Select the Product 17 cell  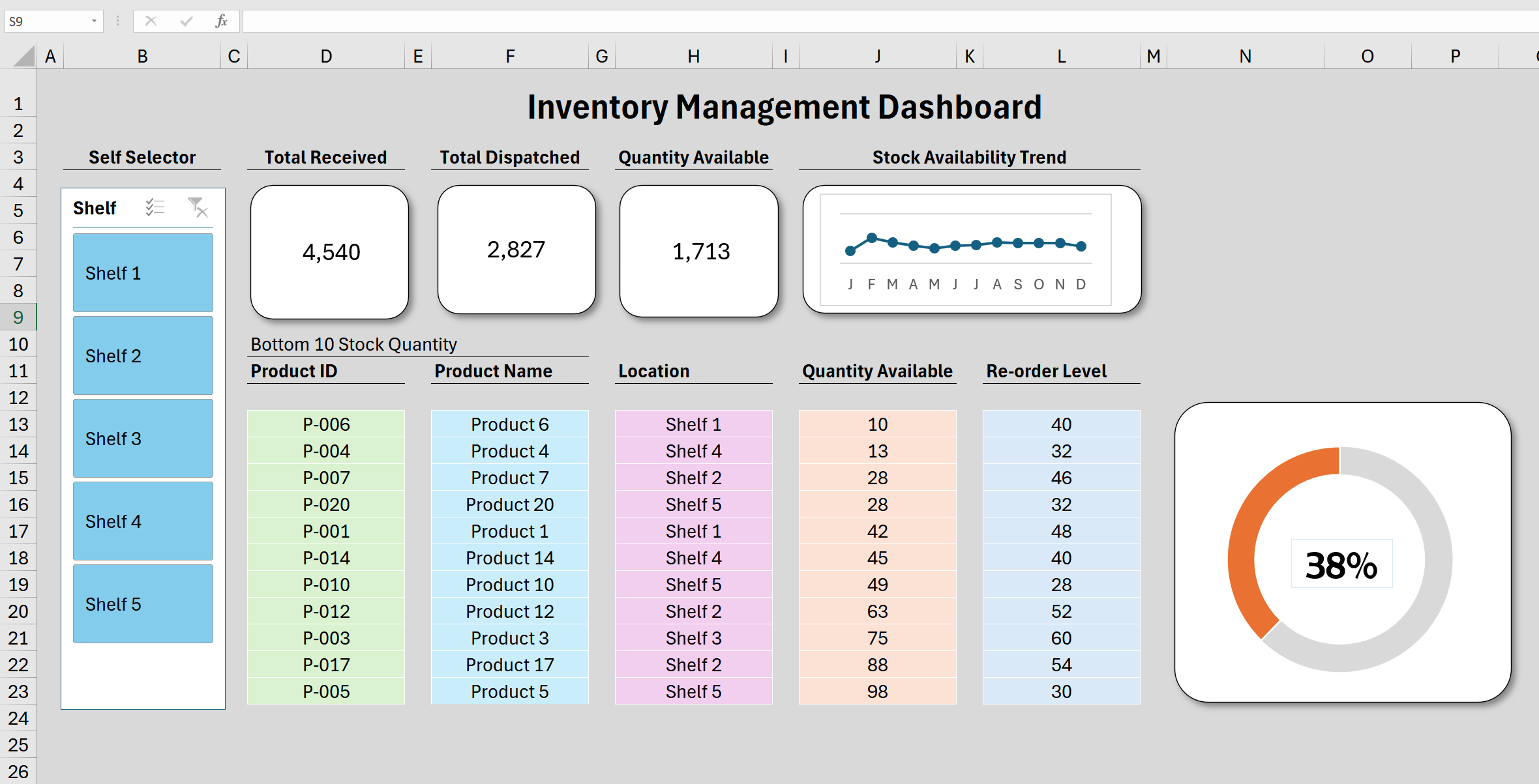pyautogui.click(x=510, y=665)
